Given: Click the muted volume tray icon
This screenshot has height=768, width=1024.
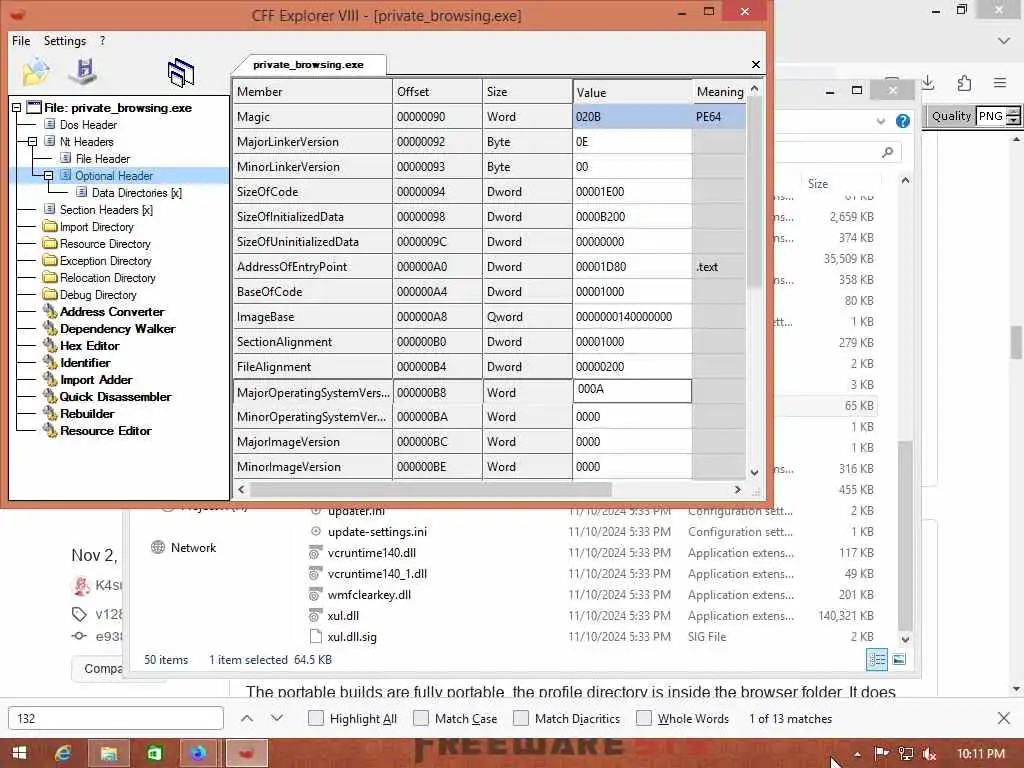Looking at the screenshot, I should pos(930,754).
